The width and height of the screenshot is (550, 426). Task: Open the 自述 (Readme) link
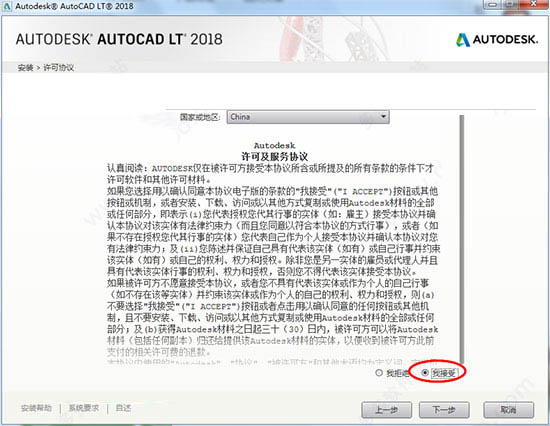(123, 408)
